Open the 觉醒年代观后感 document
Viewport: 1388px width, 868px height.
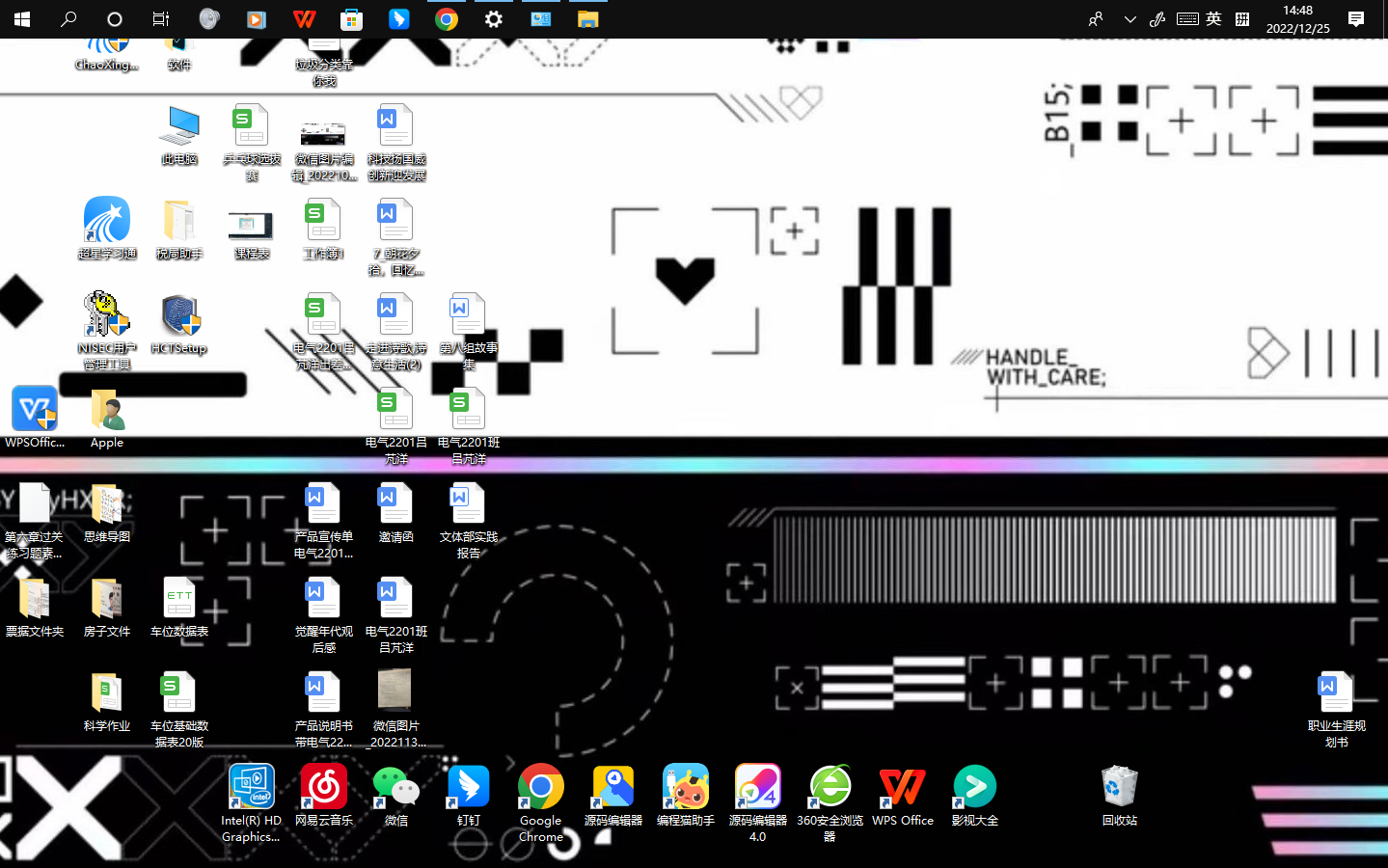pyautogui.click(x=324, y=615)
